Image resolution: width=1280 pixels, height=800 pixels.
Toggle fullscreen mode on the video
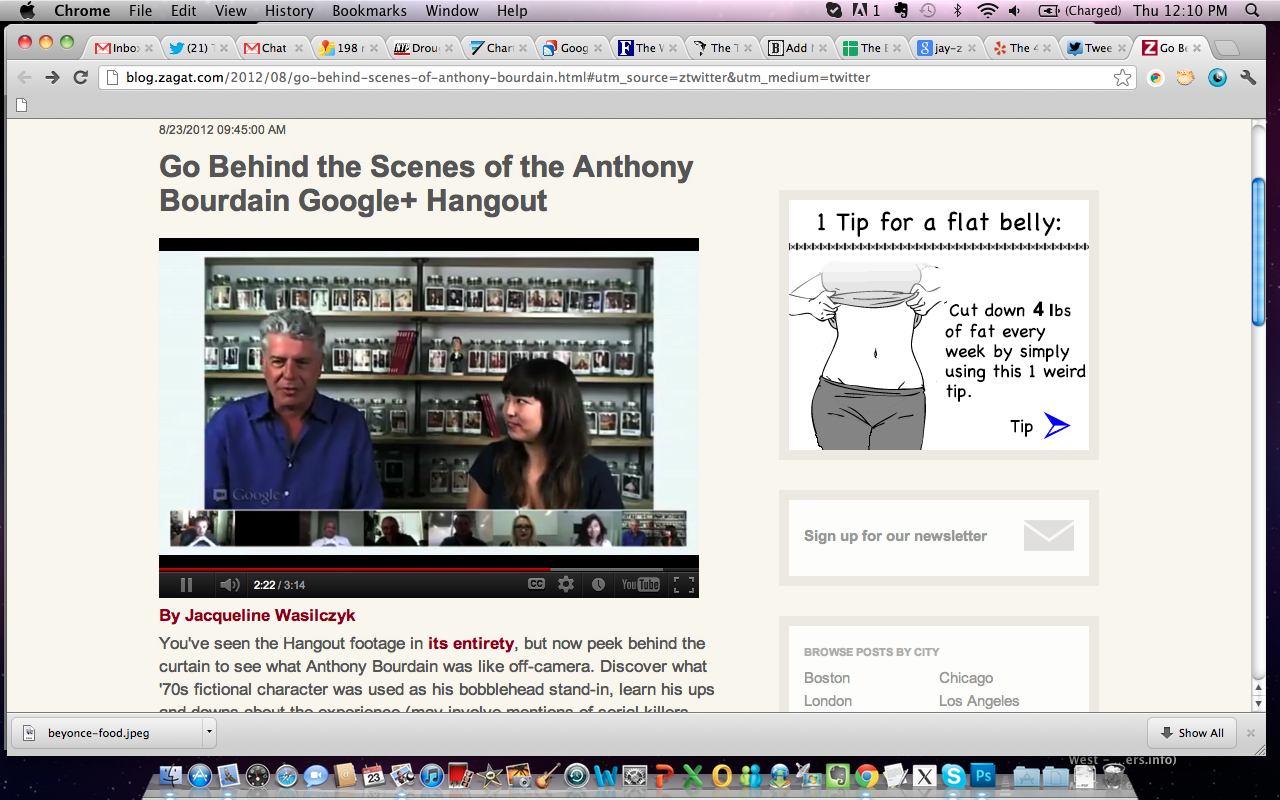click(684, 585)
